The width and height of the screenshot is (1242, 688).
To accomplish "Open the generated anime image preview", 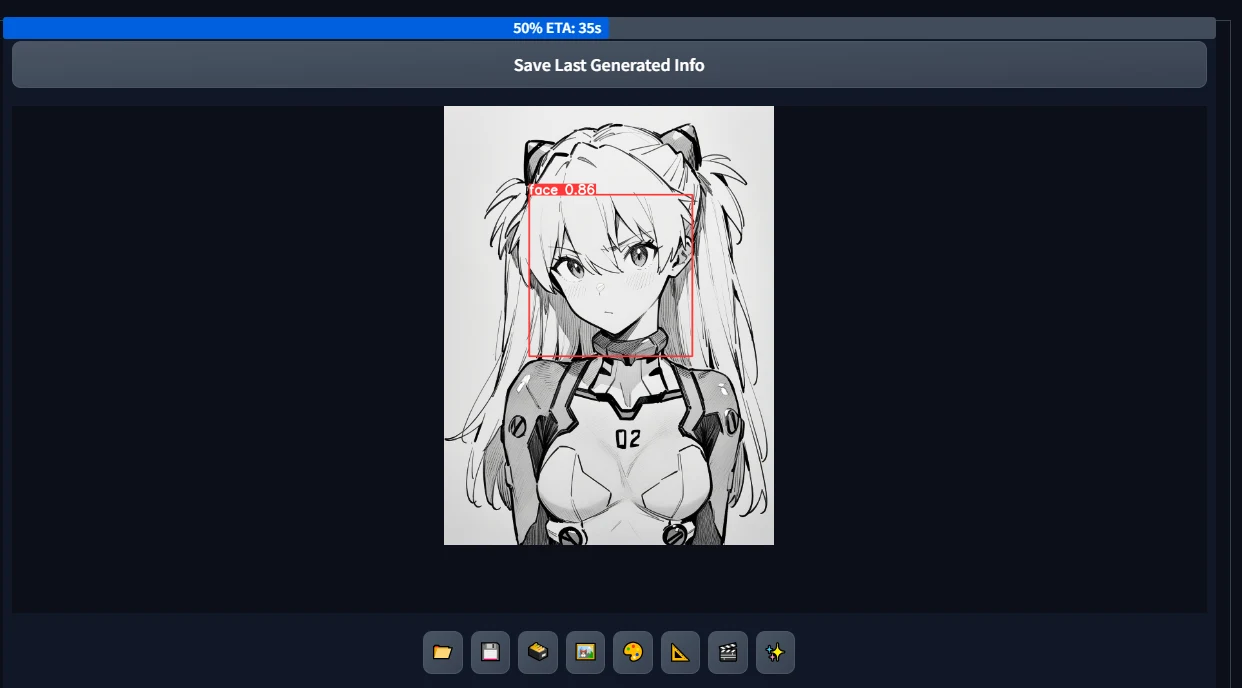I will pyautogui.click(x=609, y=325).
